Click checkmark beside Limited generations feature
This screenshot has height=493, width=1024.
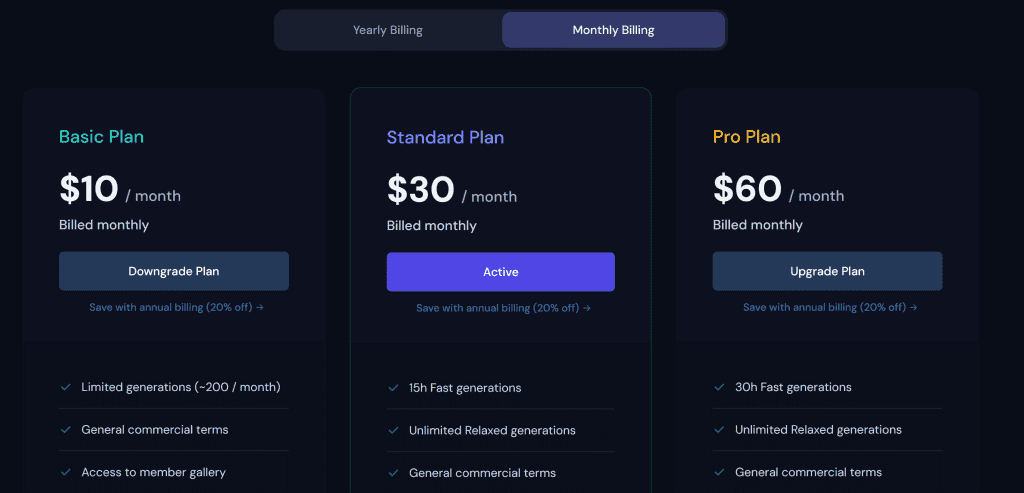(66, 387)
